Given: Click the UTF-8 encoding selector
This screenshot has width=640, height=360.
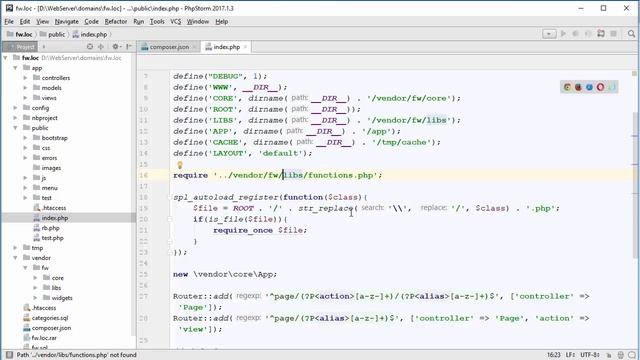Looking at the screenshot, I should point(590,355).
